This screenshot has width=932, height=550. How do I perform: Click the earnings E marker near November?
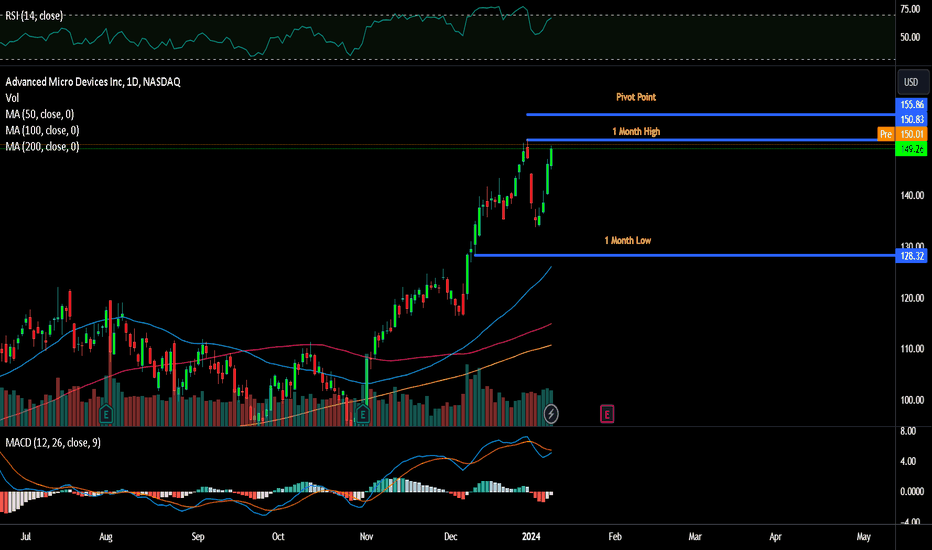coord(363,413)
